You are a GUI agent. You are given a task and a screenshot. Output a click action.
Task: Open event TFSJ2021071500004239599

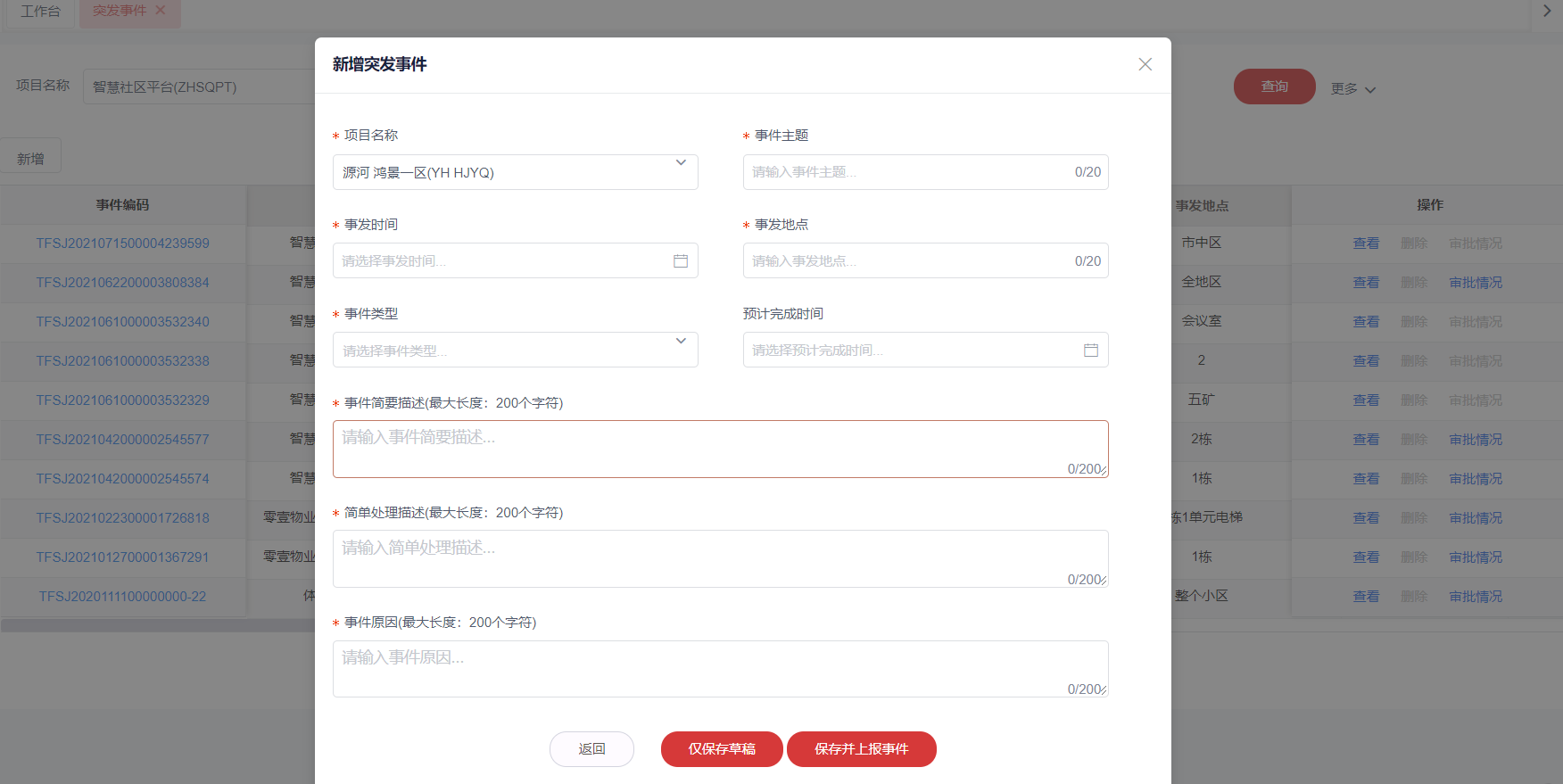(123, 243)
